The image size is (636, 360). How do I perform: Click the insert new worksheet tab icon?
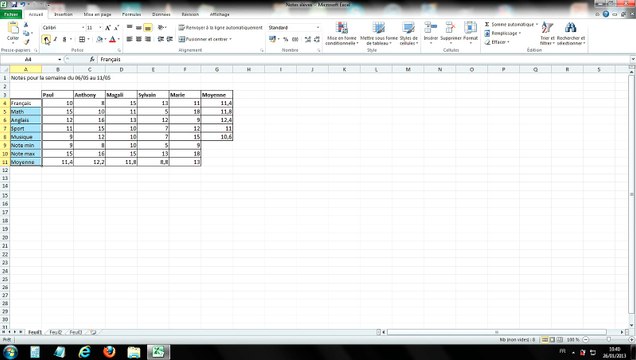pos(93,332)
